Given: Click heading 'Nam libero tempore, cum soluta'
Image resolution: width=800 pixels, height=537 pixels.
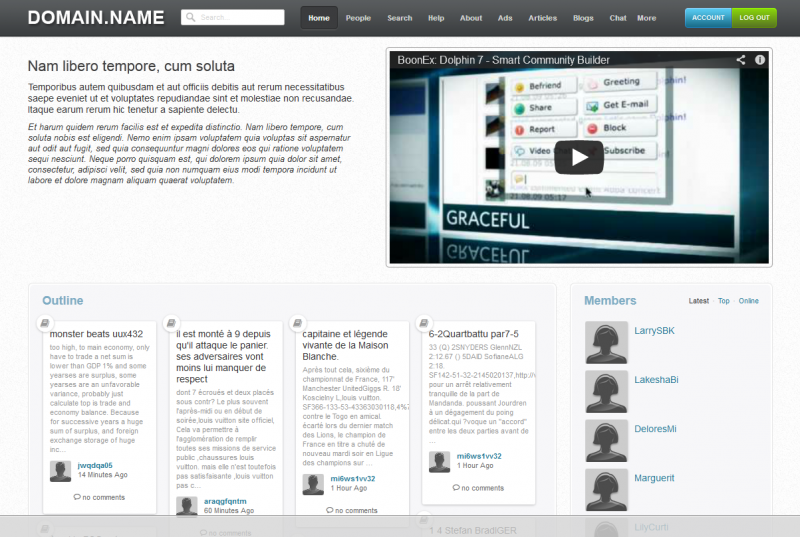Looking at the screenshot, I should pyautogui.click(x=131, y=66).
